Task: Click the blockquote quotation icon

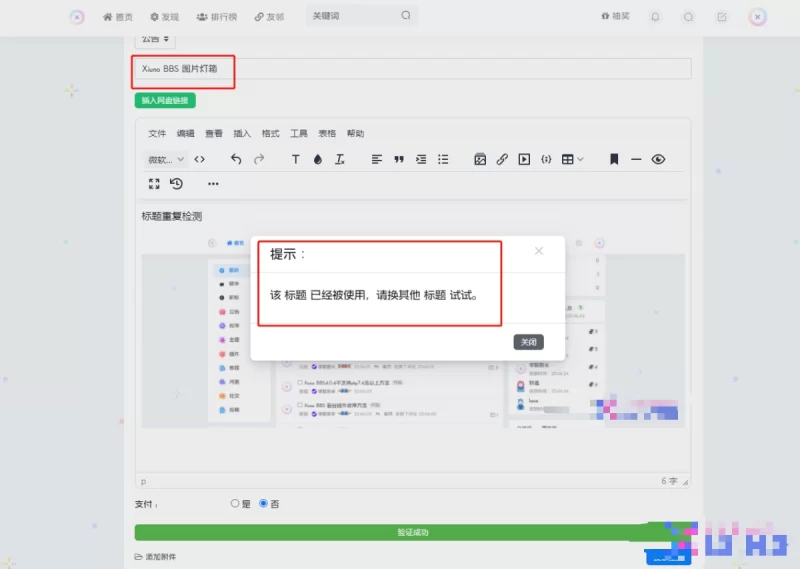Action: click(x=399, y=159)
